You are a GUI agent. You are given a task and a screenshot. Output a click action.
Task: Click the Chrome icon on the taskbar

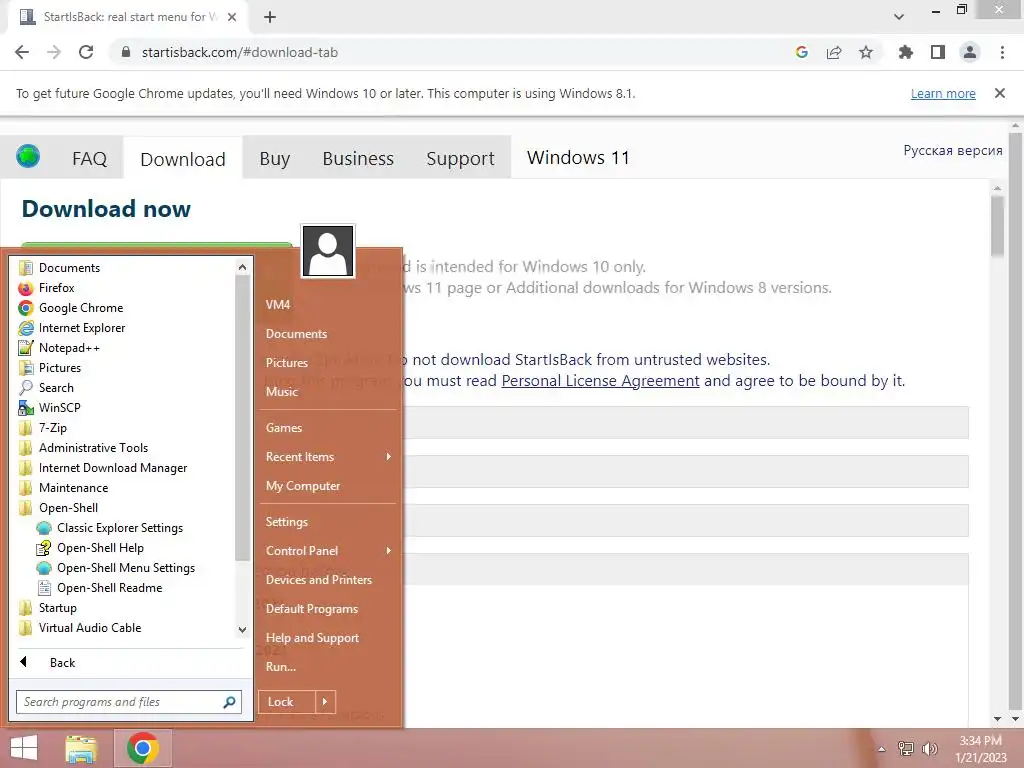(143, 748)
